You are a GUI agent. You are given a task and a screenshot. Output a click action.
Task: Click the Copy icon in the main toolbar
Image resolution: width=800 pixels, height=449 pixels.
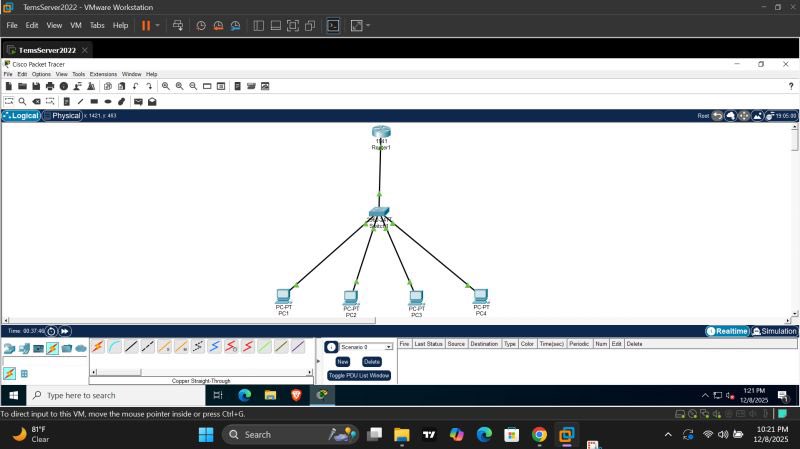(108, 86)
